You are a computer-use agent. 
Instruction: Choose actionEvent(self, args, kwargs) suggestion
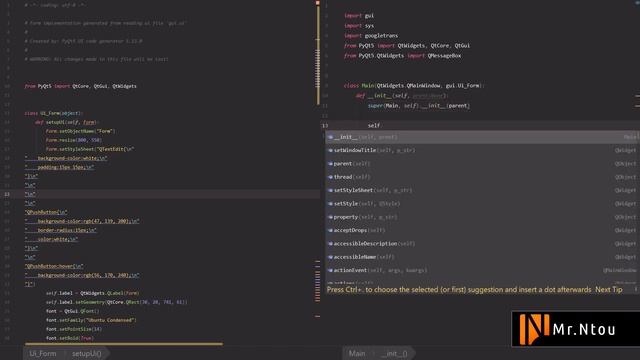(x=482, y=270)
